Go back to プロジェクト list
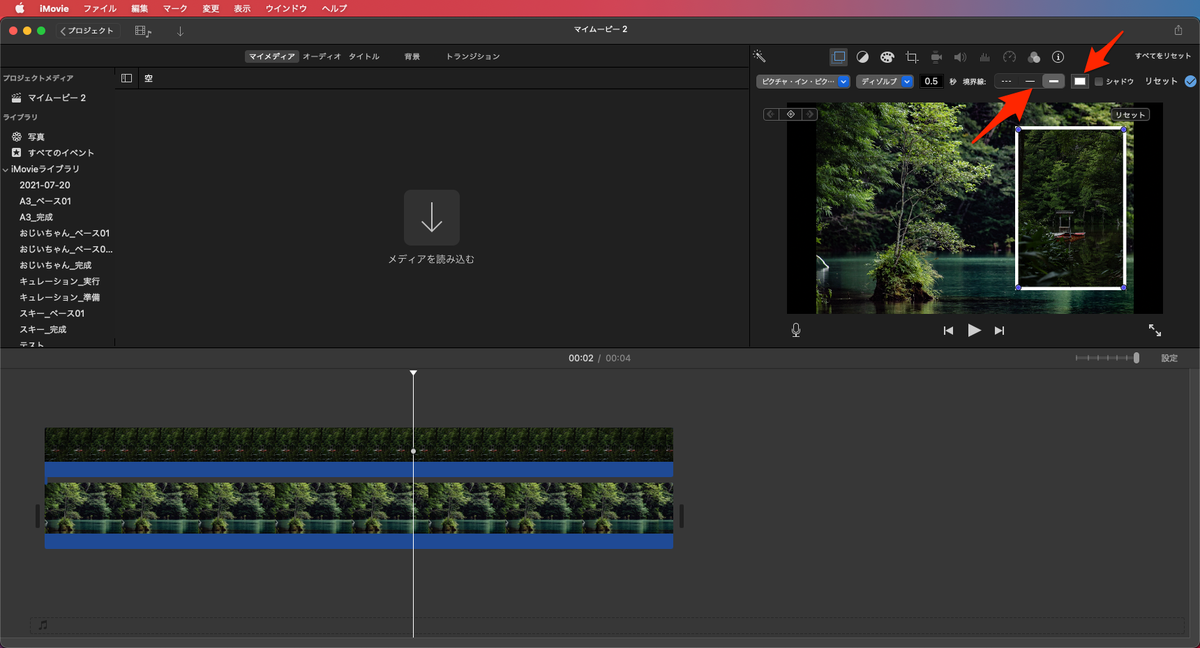Screen dimensions: 1200x648 tap(87, 31)
